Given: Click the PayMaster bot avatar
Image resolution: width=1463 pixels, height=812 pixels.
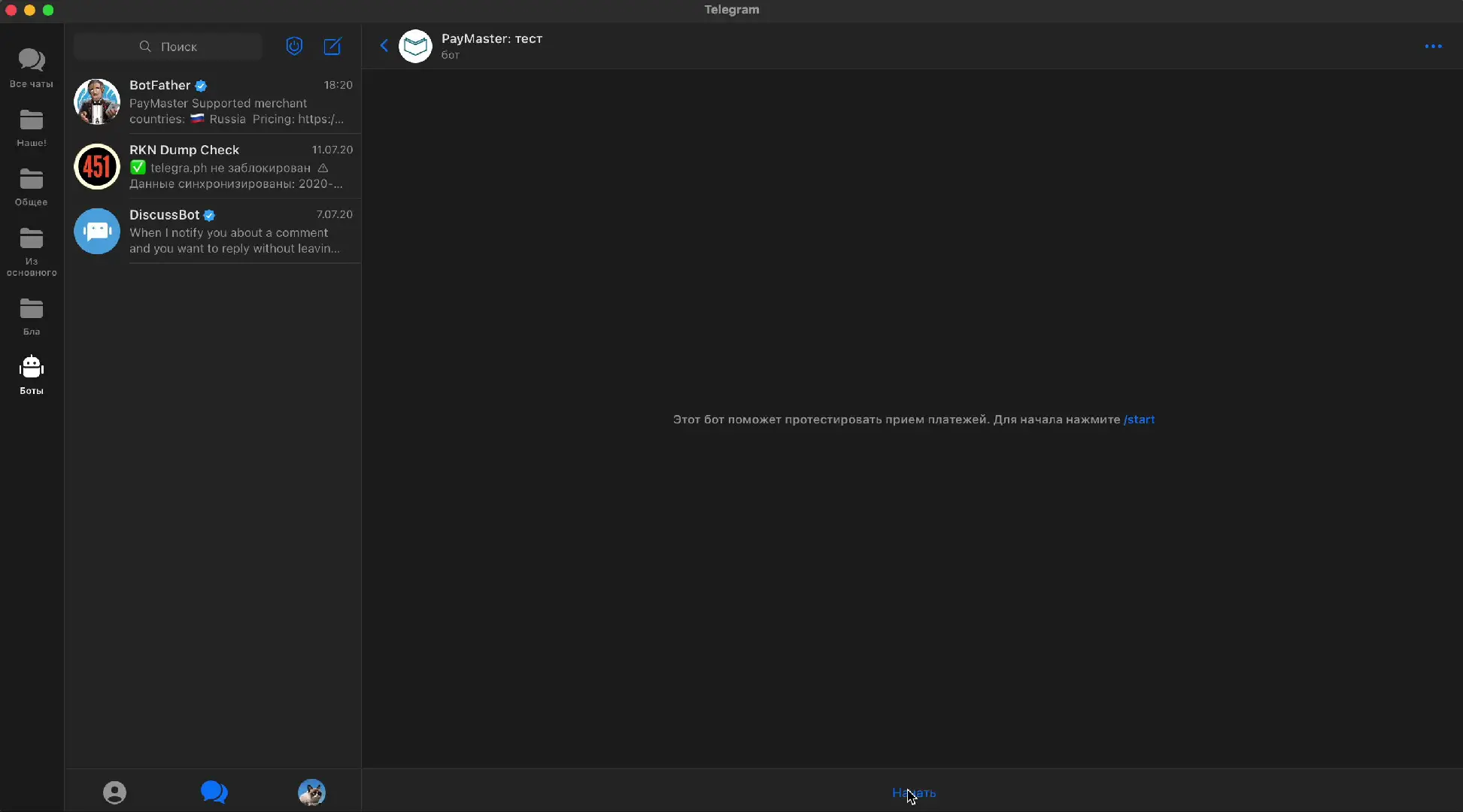Looking at the screenshot, I should tap(415, 47).
